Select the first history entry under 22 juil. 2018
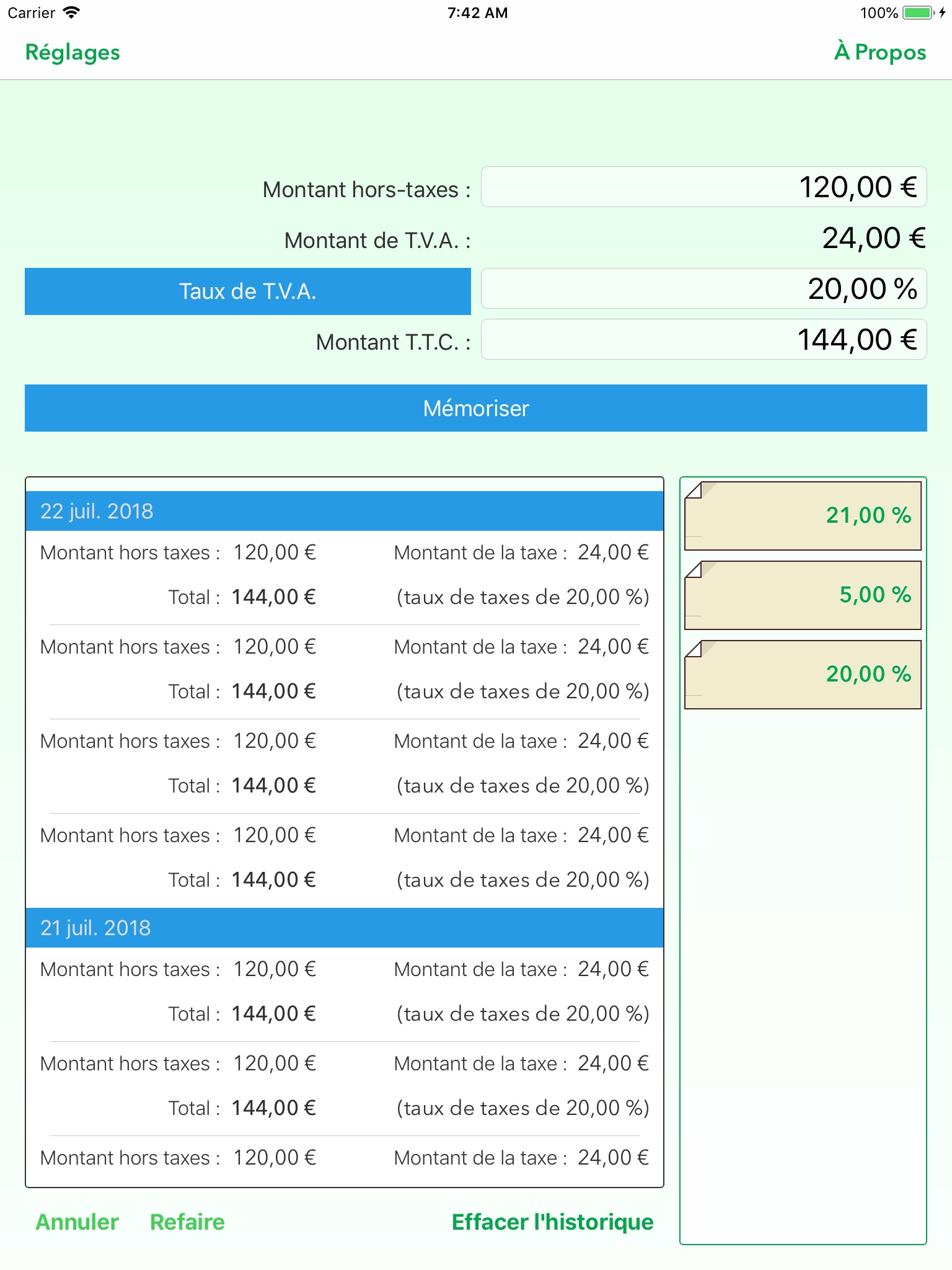952x1270 pixels. click(x=345, y=577)
